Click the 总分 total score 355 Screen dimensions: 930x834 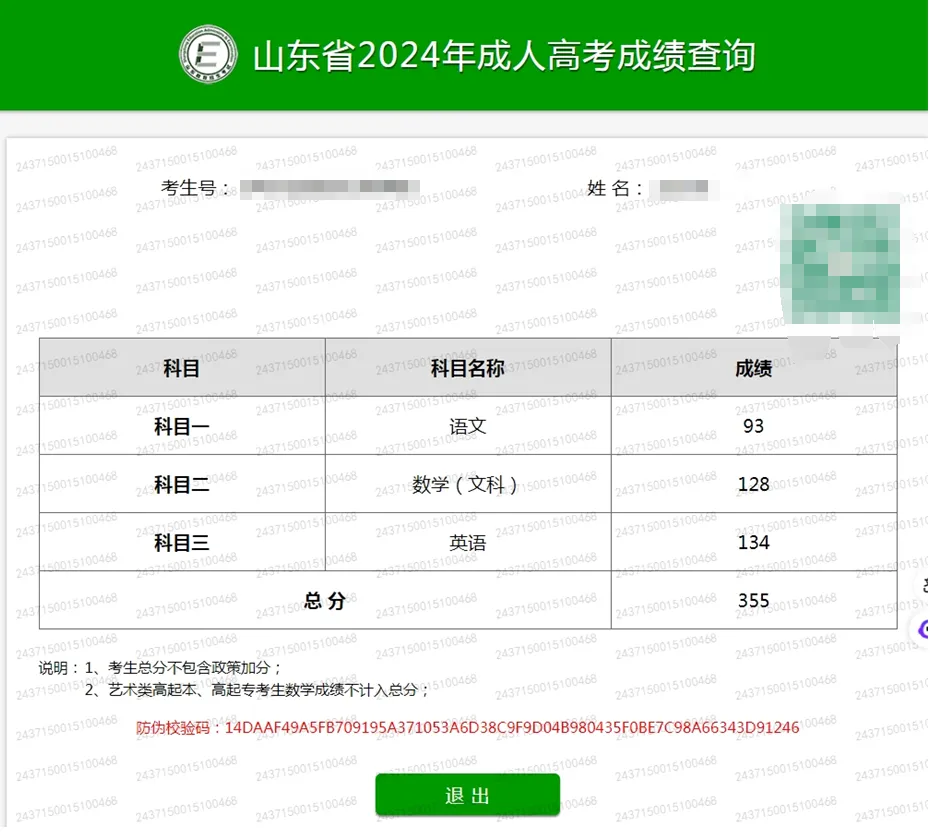753,601
